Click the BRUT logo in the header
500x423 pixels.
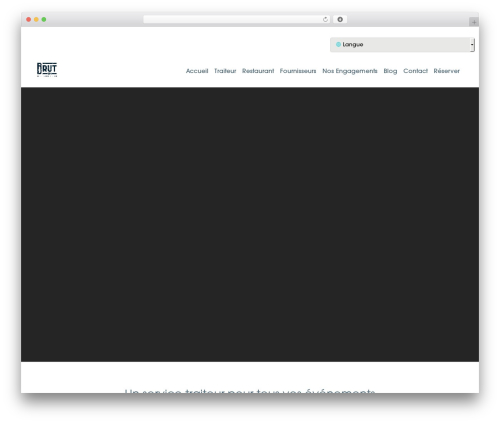(47, 70)
